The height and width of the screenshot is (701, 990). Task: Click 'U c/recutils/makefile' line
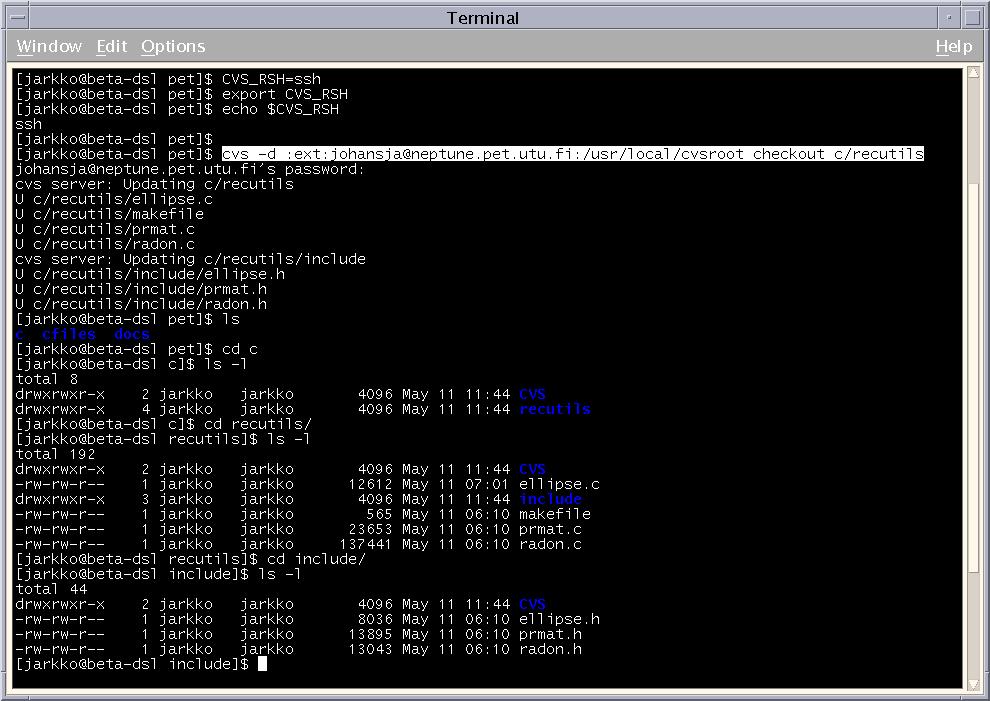[x=109, y=214]
